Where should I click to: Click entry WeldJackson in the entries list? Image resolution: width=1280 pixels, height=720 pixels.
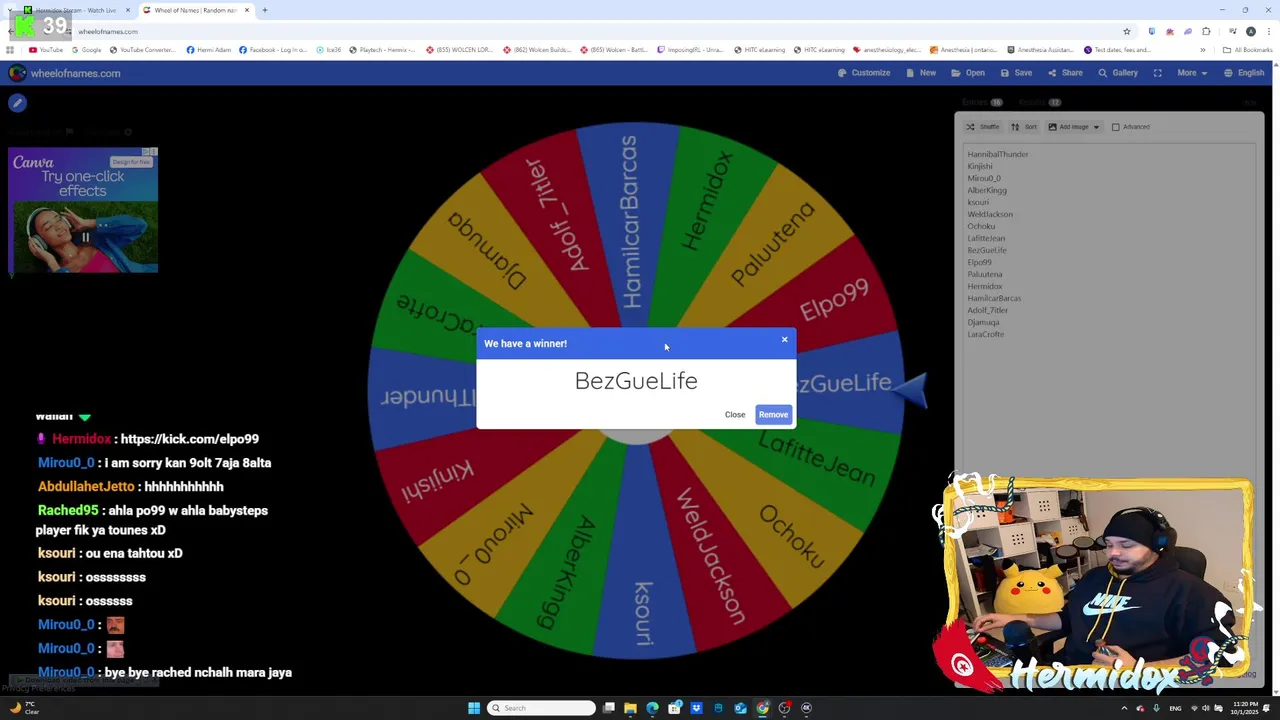click(990, 214)
